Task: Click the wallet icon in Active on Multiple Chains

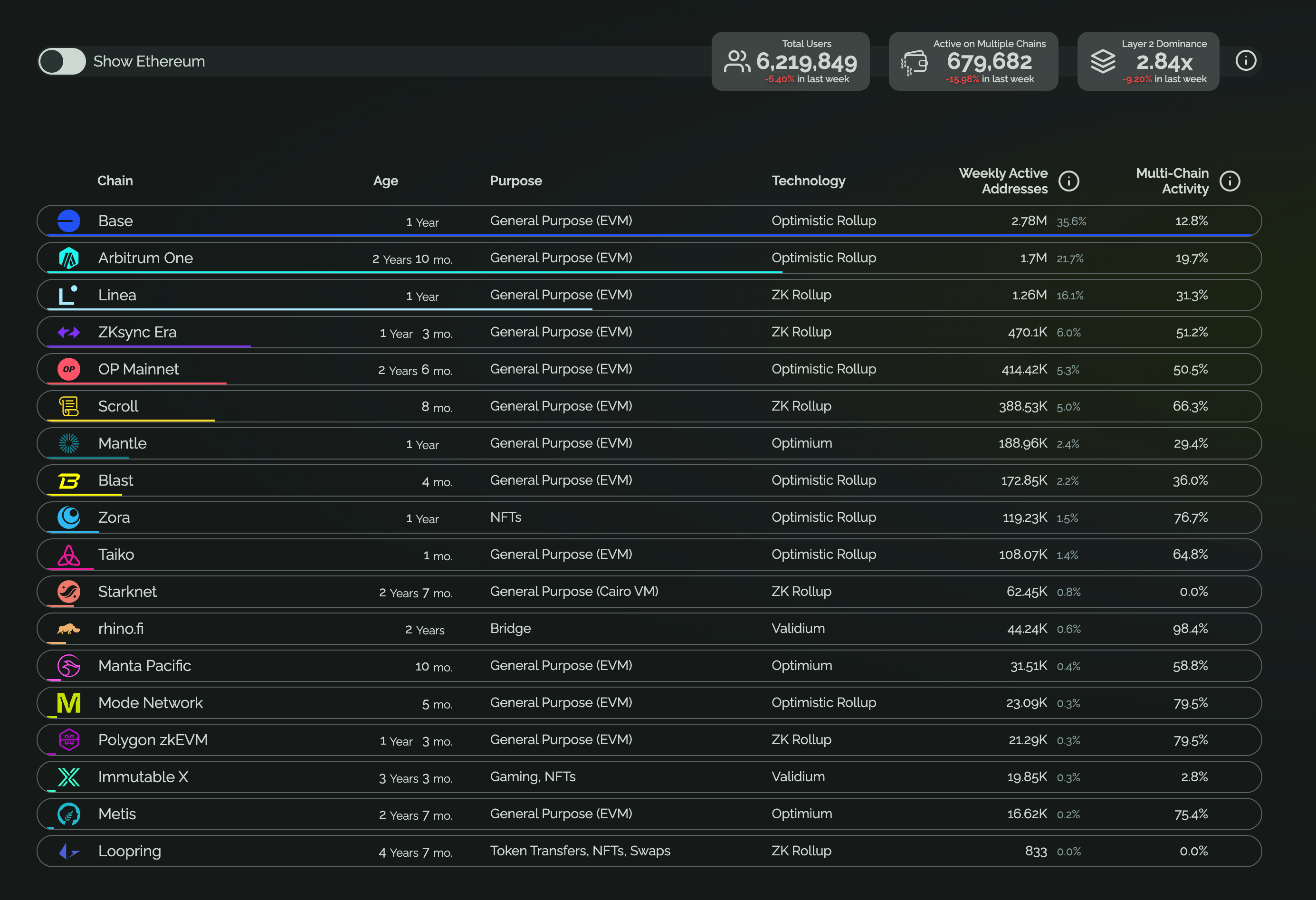Action: [914, 62]
